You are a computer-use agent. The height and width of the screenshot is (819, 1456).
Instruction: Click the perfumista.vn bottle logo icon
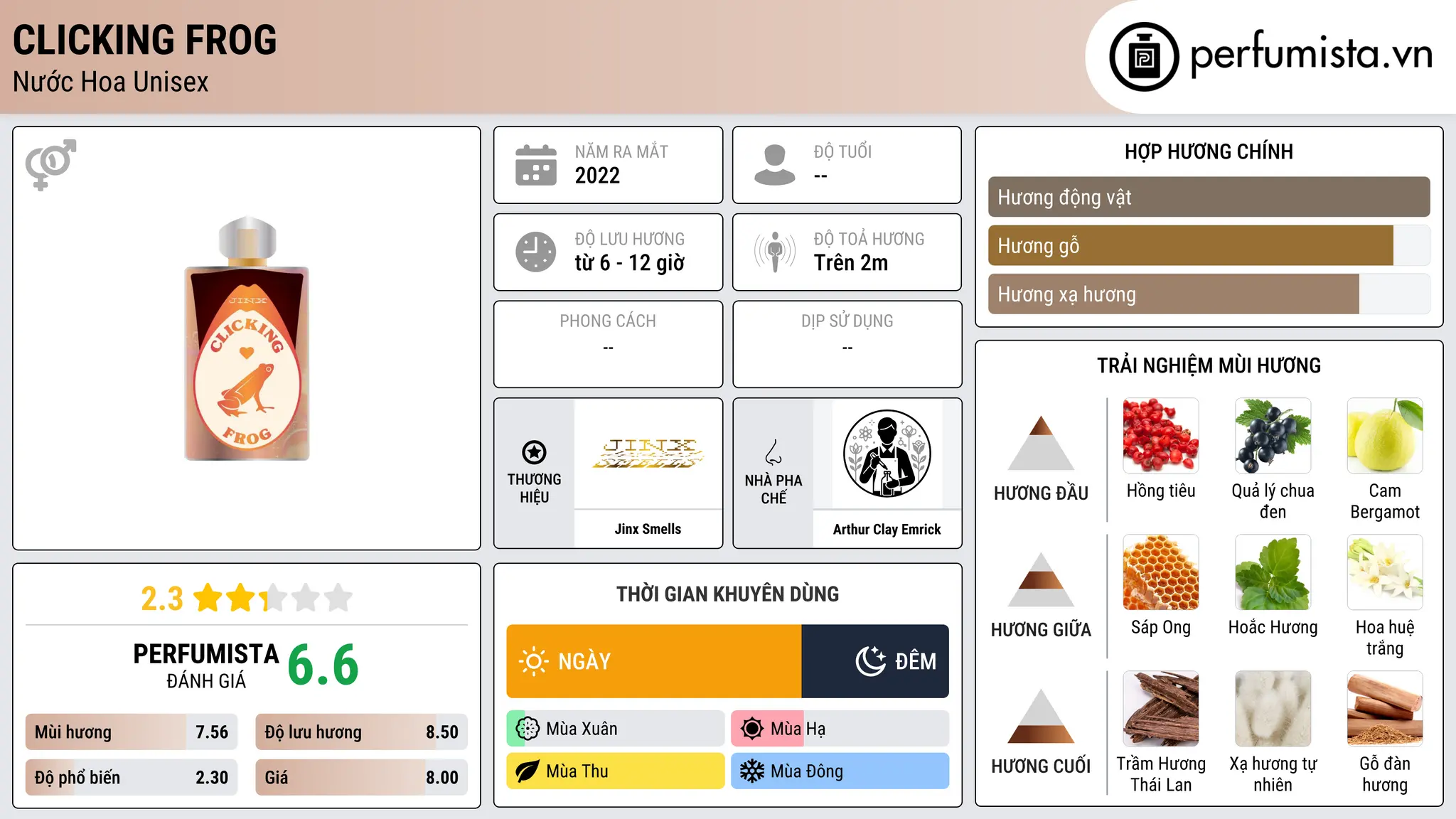pos(1144,57)
